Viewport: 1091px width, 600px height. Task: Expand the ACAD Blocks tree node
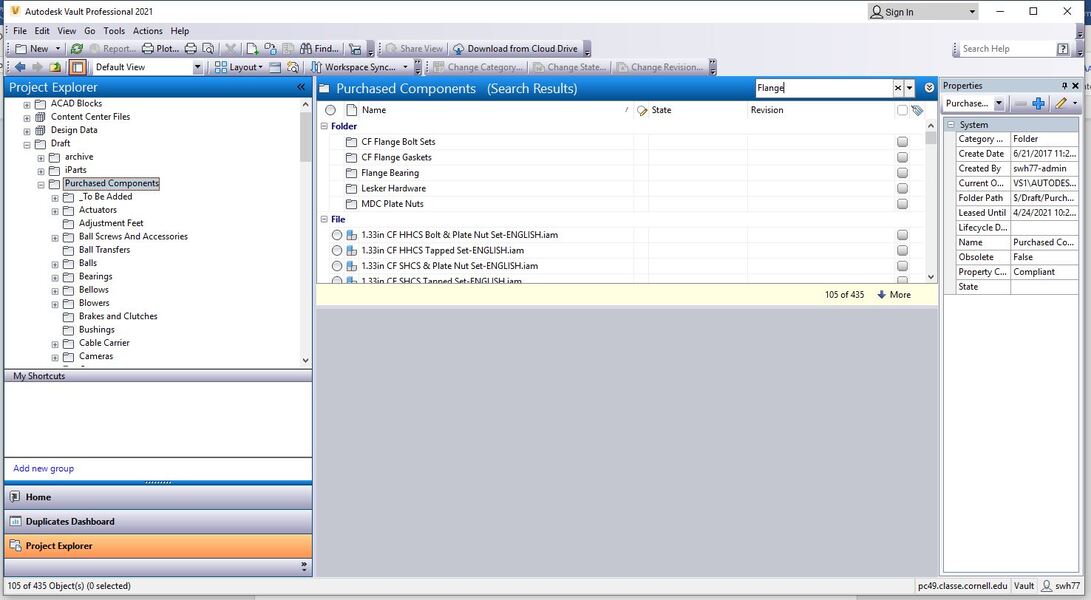tap(27, 104)
